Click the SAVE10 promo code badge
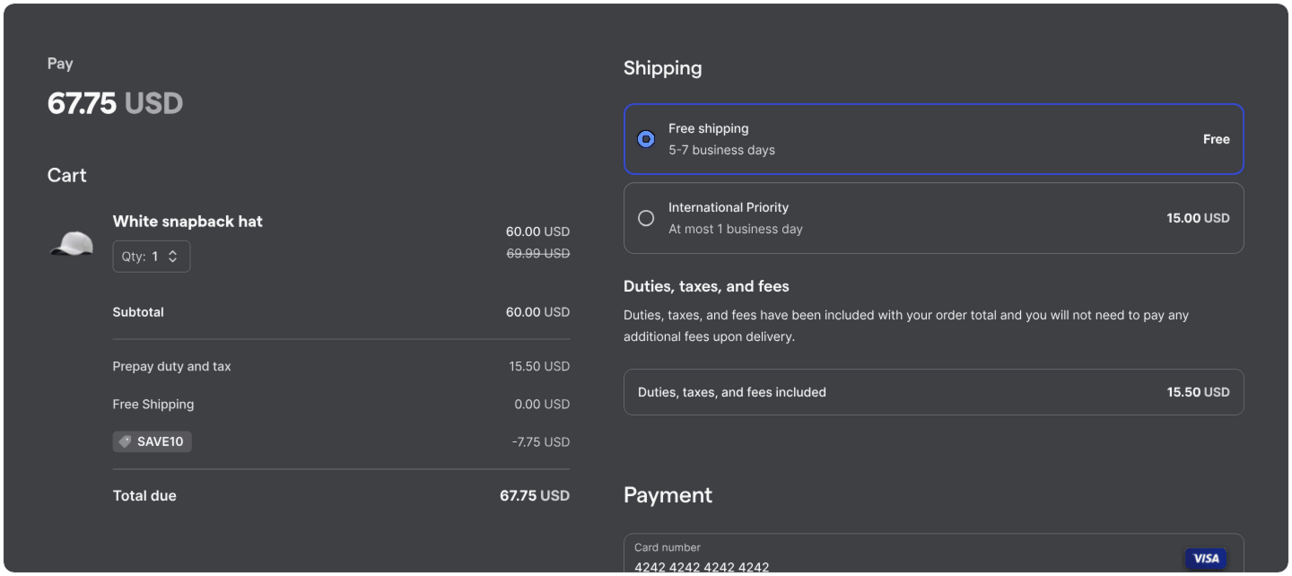The image size is (1292, 576). tap(152, 441)
